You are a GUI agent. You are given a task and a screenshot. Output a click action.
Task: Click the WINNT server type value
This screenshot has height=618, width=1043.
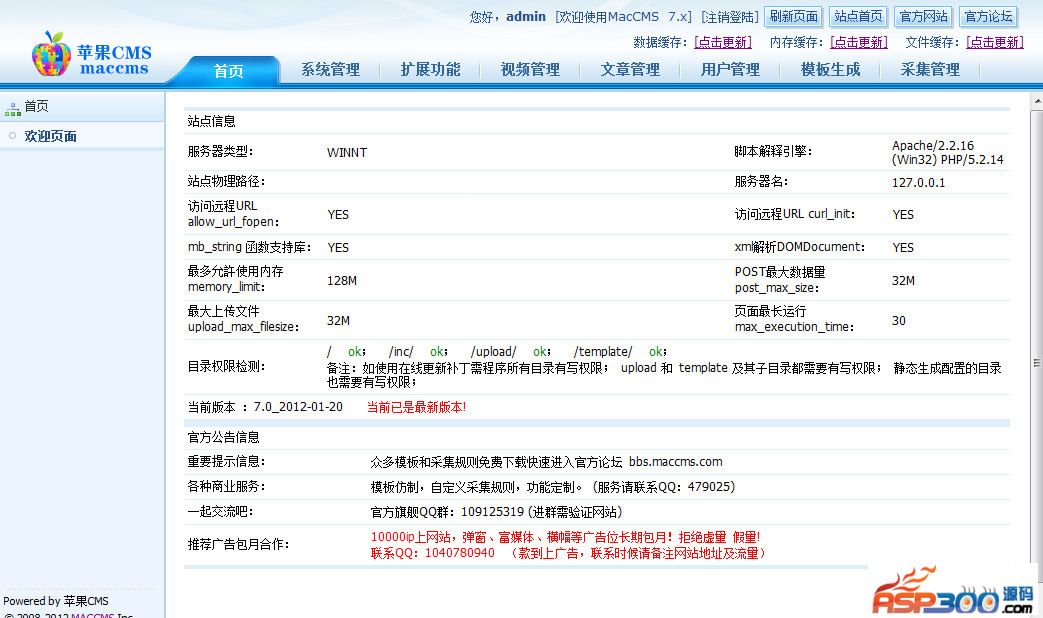click(347, 152)
